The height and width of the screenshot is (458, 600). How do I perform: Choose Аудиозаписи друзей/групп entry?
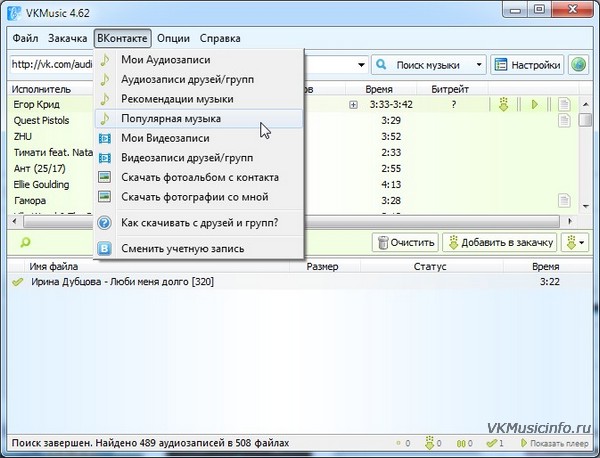[199, 79]
